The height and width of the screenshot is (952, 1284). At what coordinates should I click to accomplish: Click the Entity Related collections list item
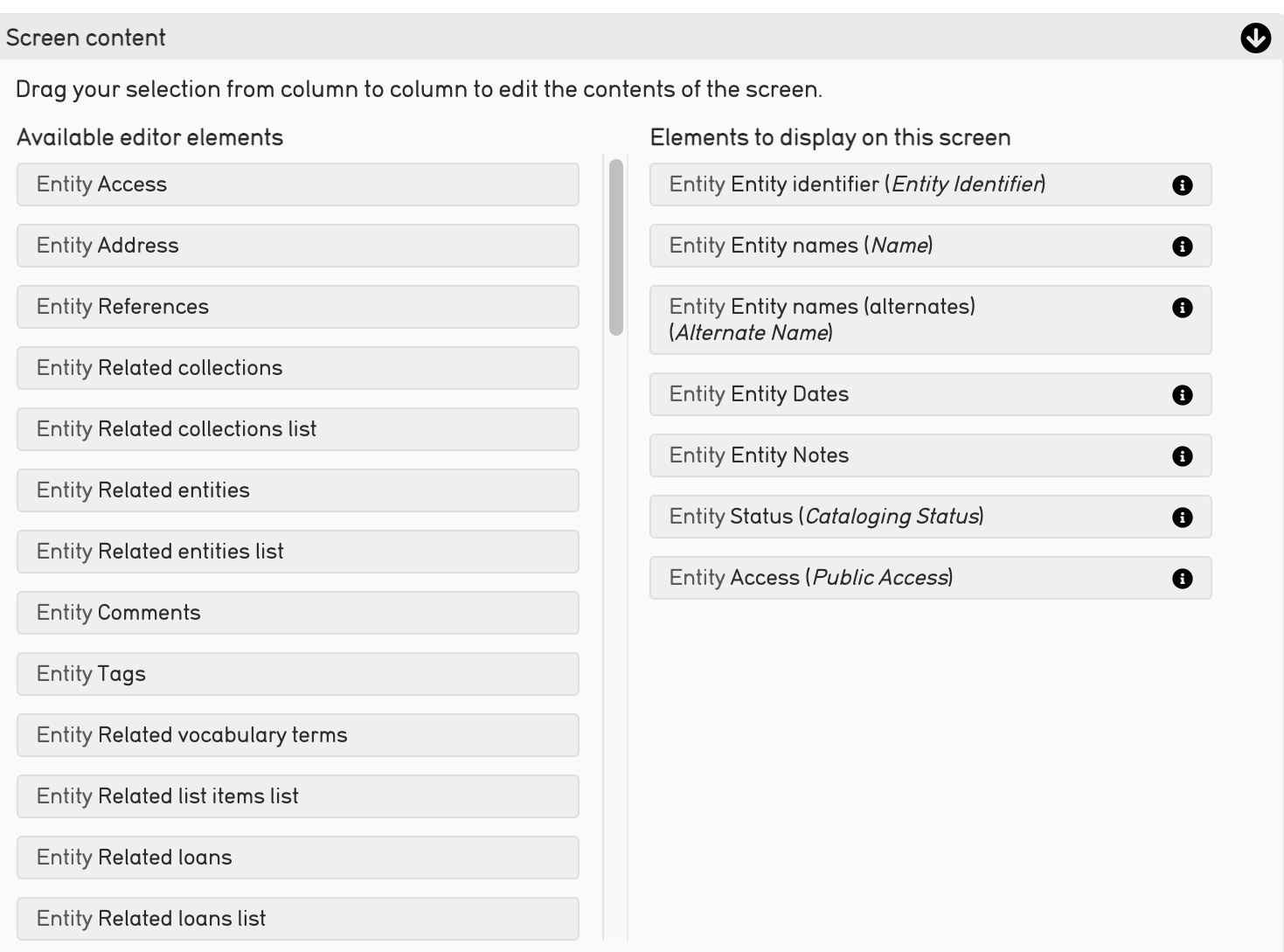297,429
